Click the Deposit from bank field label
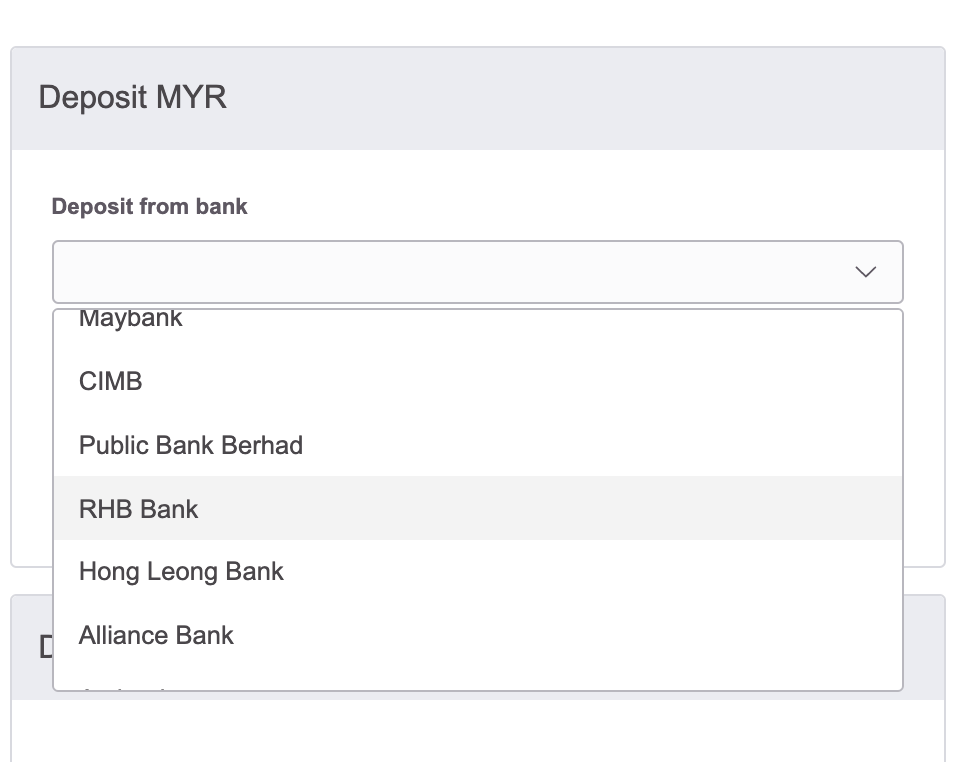962x762 pixels. click(149, 207)
